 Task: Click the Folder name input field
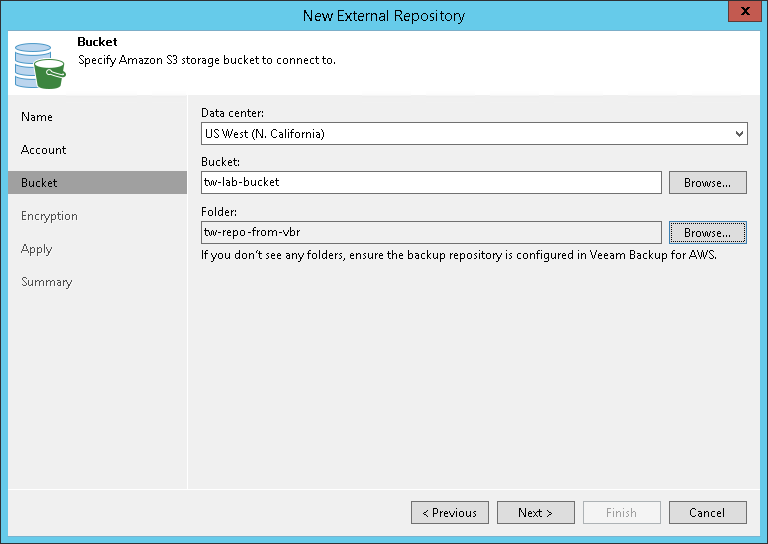click(430, 233)
